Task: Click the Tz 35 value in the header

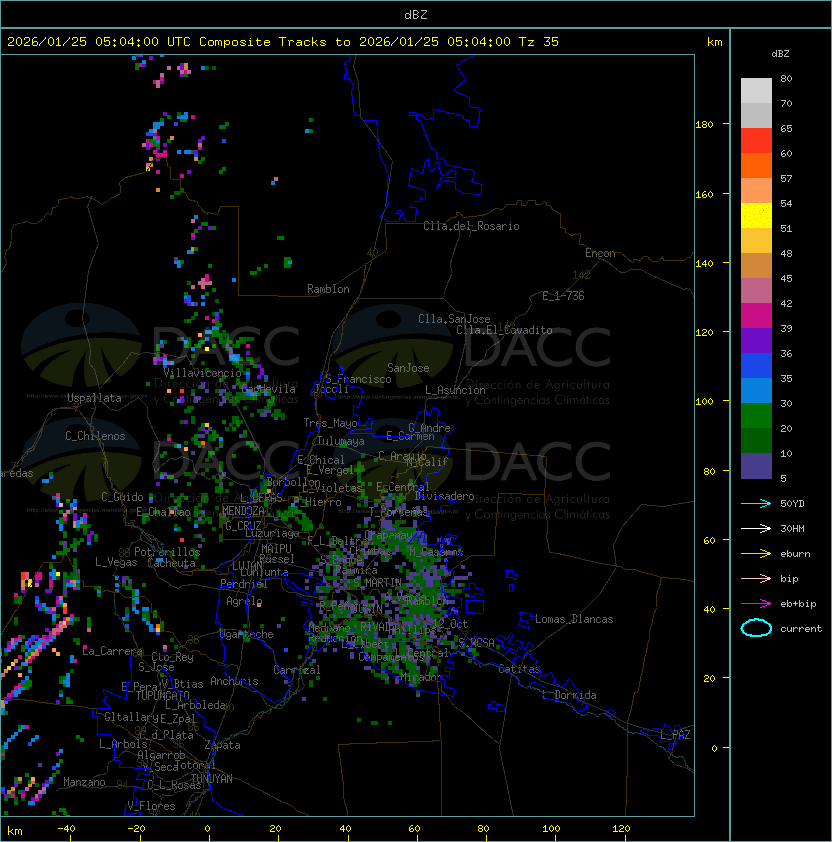Action: (x=539, y=42)
